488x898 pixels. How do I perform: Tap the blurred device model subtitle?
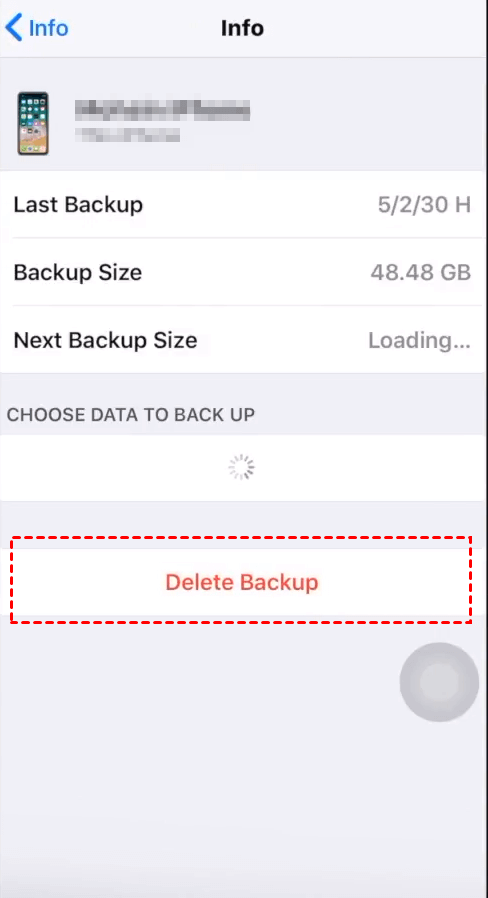point(128,135)
